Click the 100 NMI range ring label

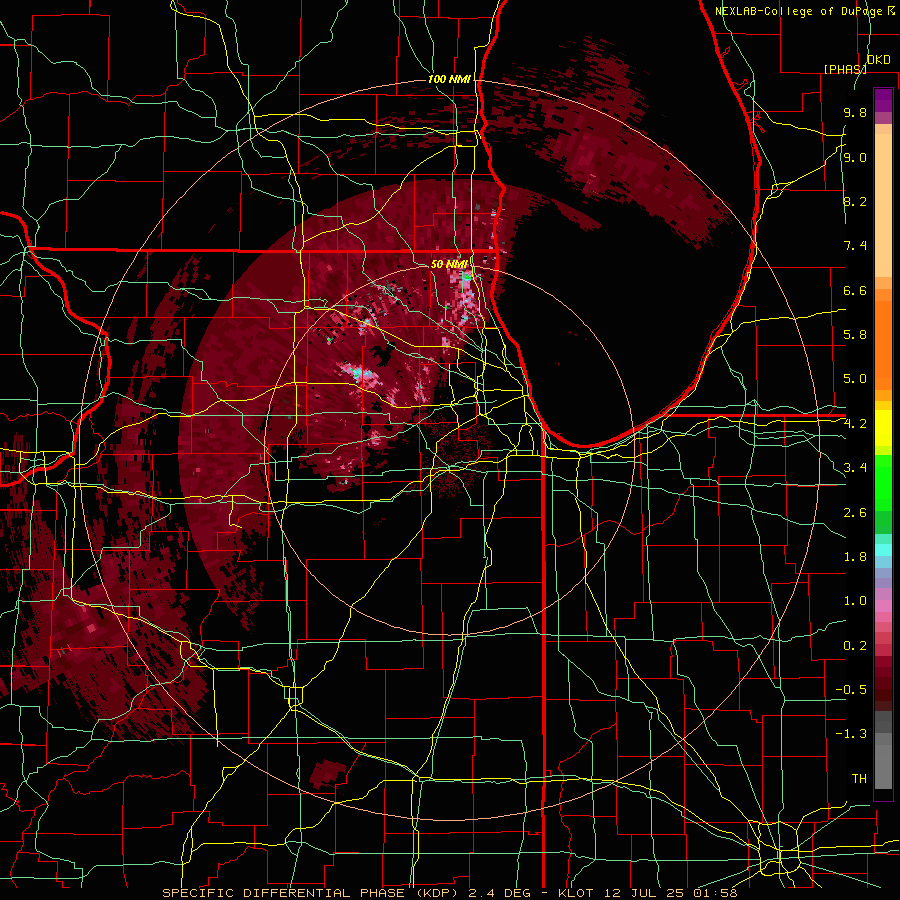pos(449,79)
